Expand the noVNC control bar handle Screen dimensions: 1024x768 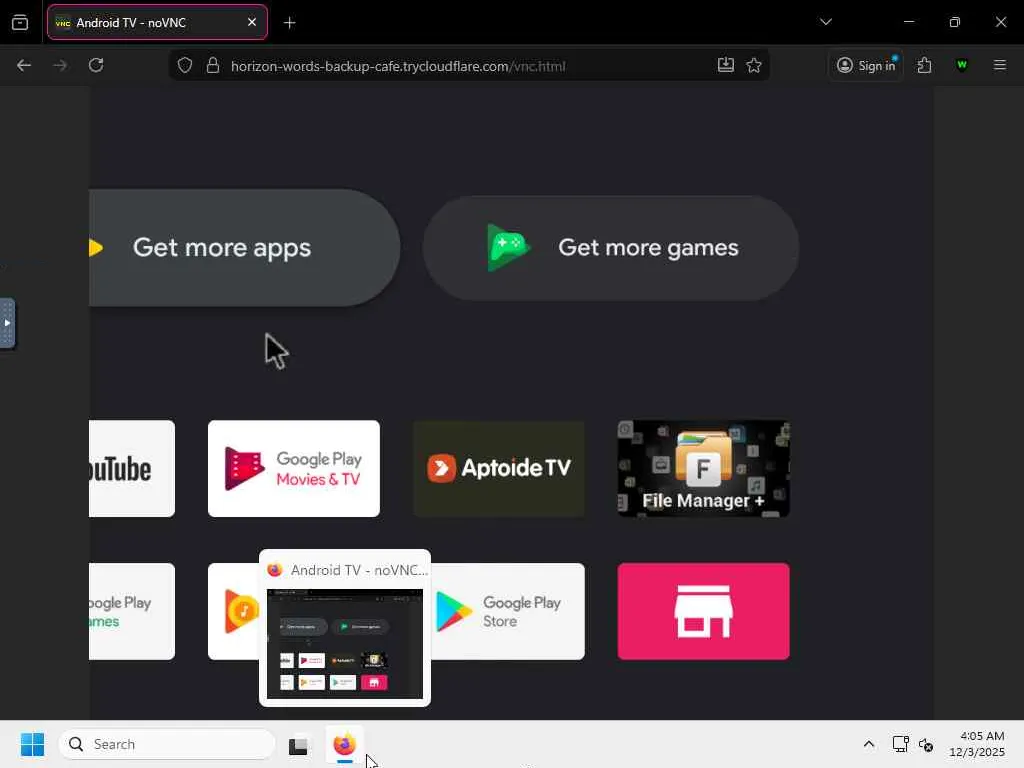[x=7, y=323]
